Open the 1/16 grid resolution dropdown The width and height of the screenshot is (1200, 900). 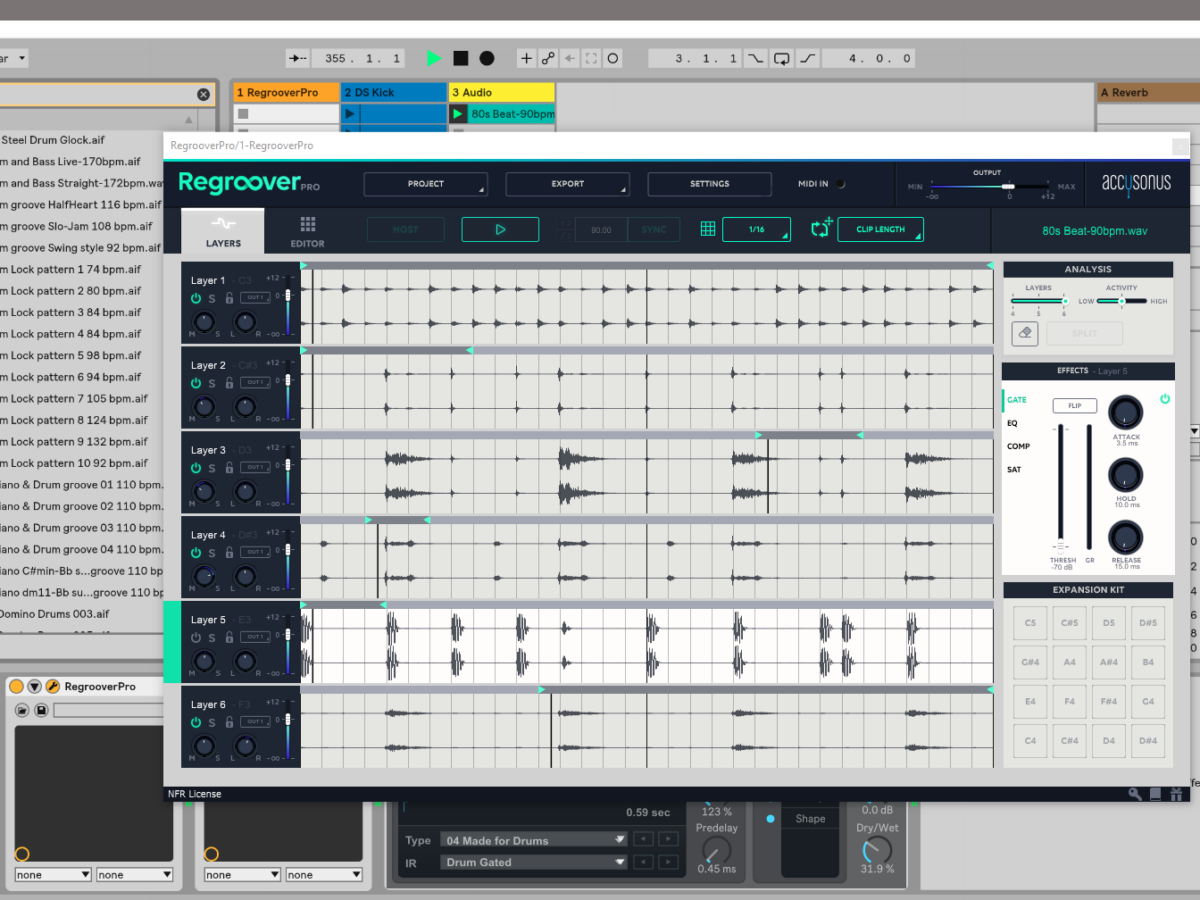pyautogui.click(x=756, y=229)
